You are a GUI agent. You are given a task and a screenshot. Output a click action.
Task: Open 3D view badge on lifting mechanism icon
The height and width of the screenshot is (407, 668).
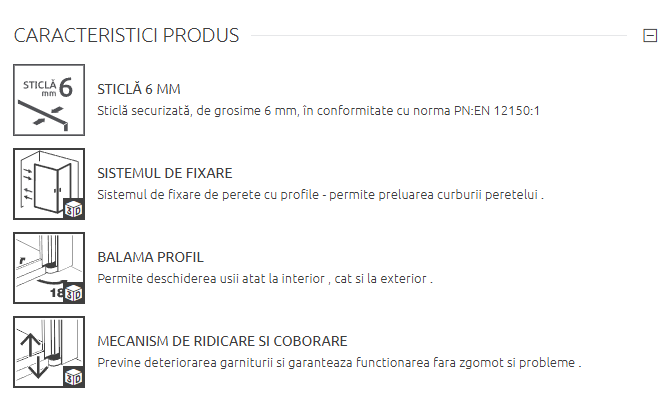click(x=73, y=377)
